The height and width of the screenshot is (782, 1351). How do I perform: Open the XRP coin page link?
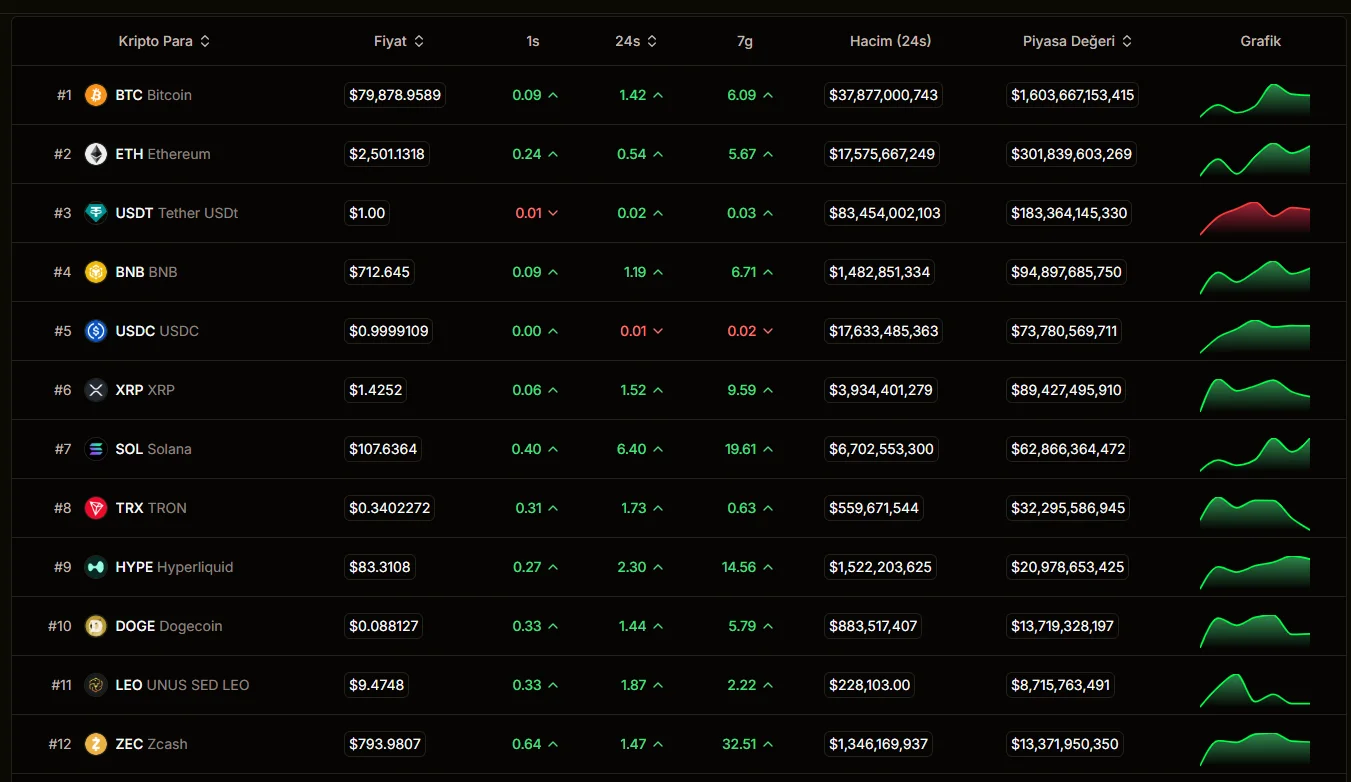point(145,390)
